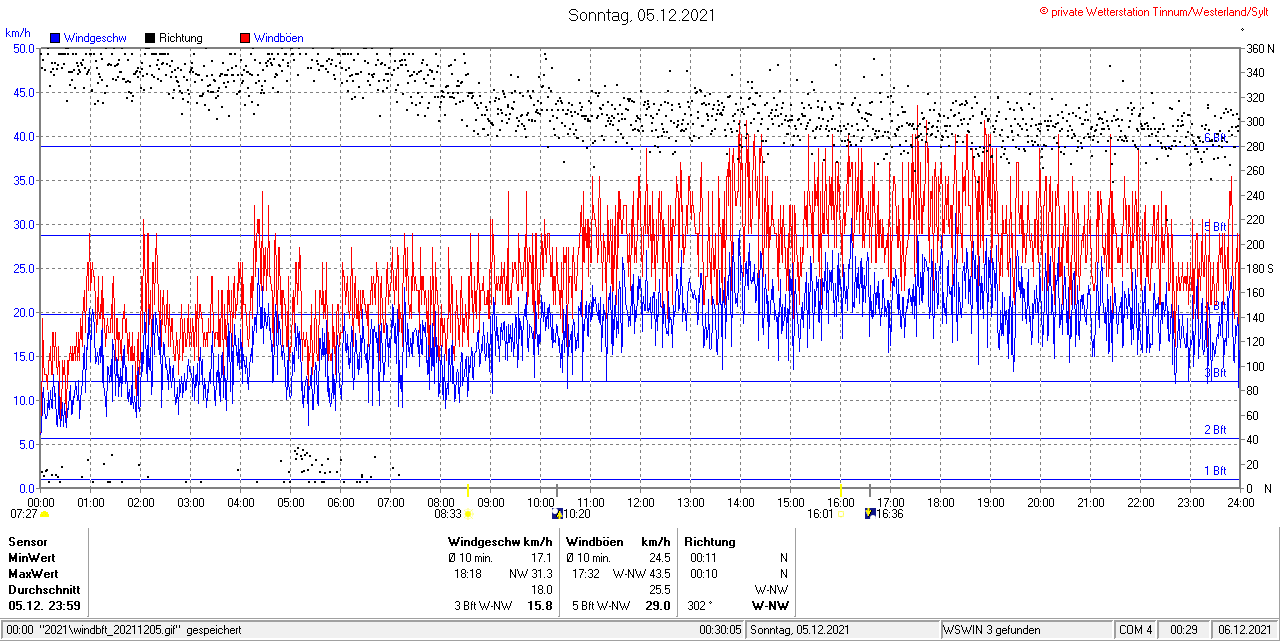
Task: Click the 00:29 status bar field
Action: point(1184,630)
